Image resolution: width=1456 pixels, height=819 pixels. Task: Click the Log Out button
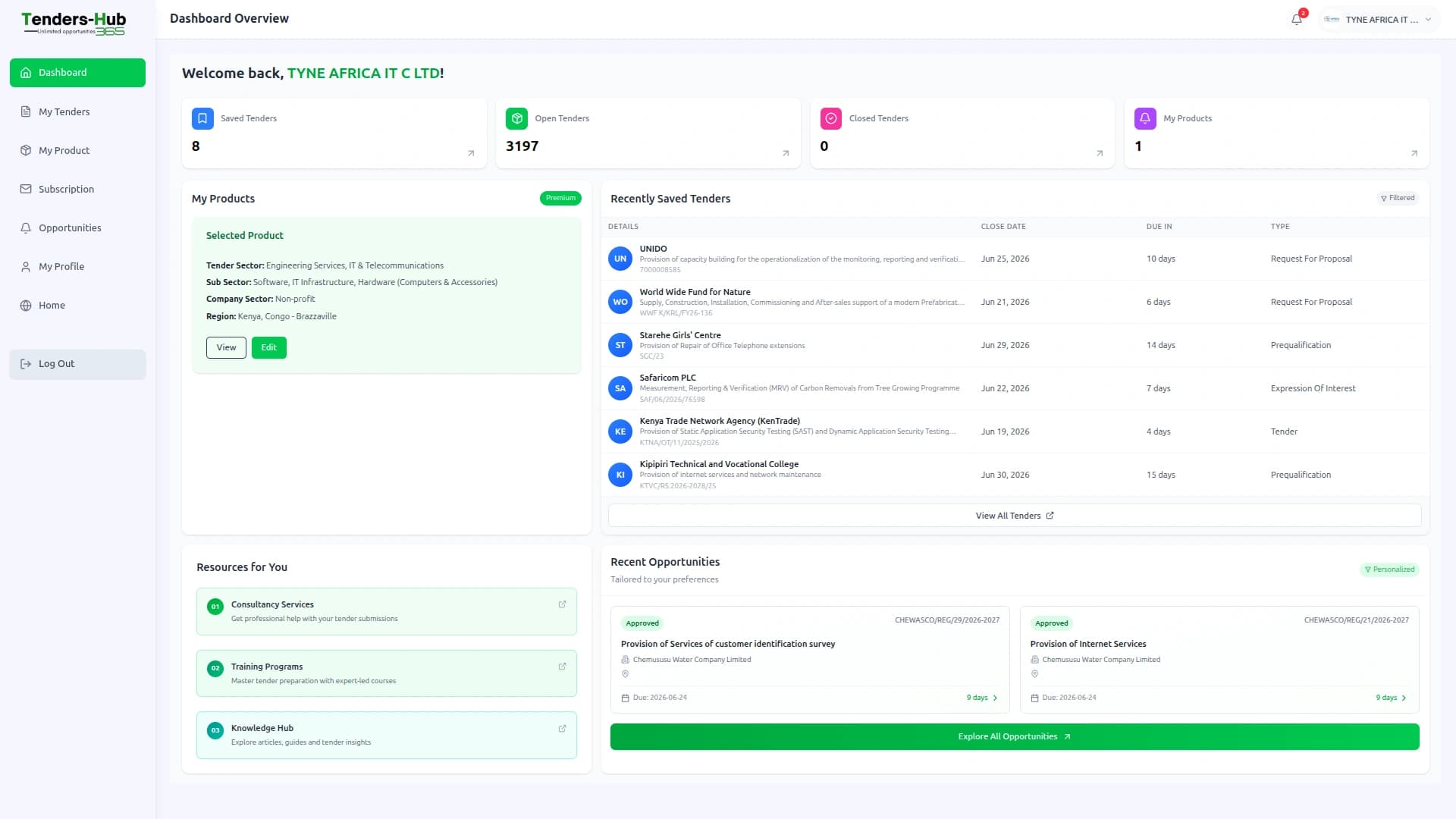(x=77, y=364)
